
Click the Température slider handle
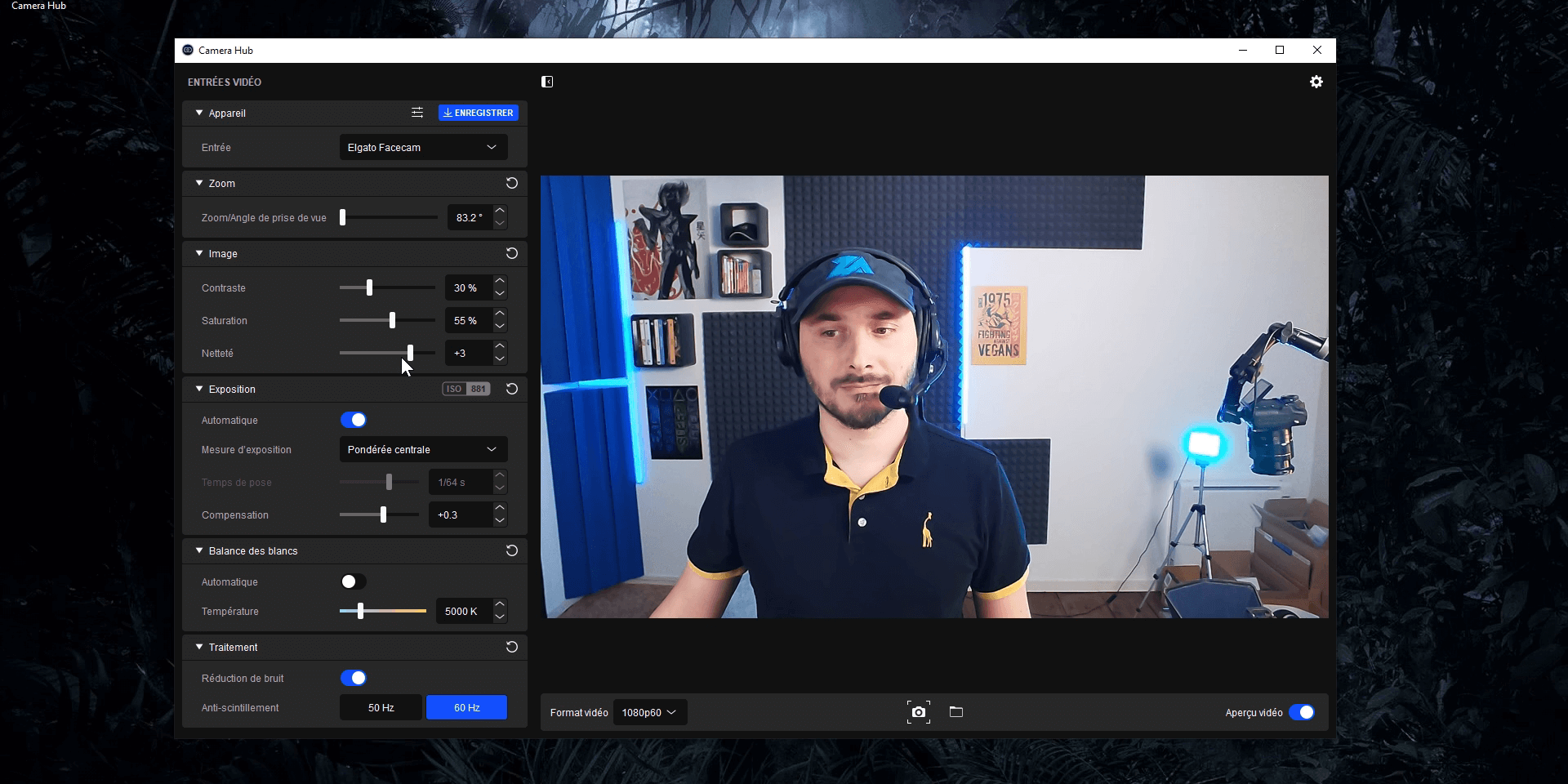tap(360, 611)
